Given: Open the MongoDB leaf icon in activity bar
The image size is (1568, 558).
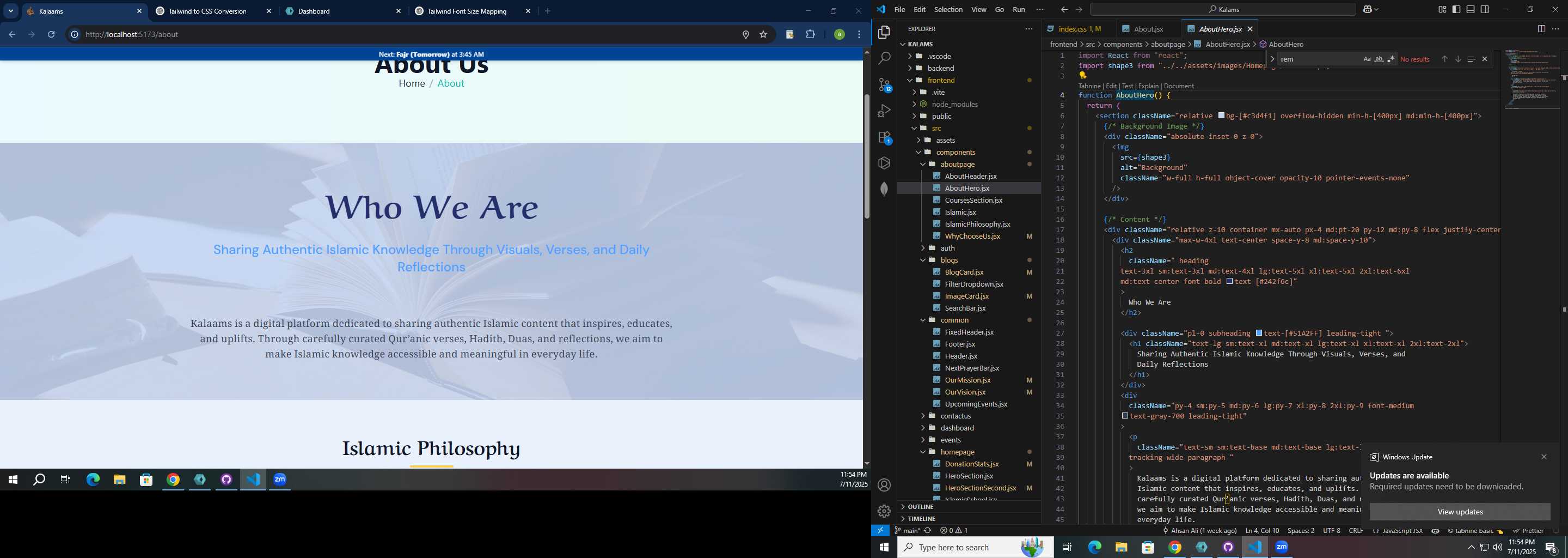Looking at the screenshot, I should [884, 189].
